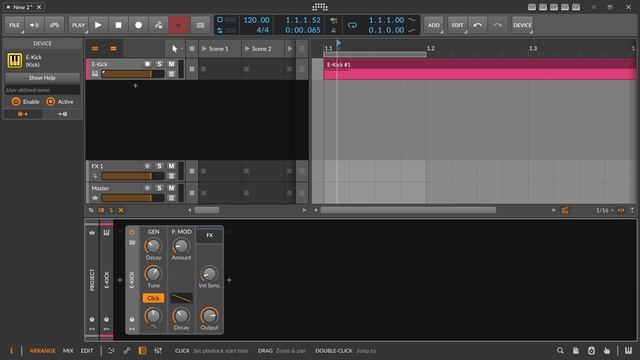Open the FX slot in E-Kick
Image resolution: width=640 pixels, height=360 pixels.
coord(209,236)
